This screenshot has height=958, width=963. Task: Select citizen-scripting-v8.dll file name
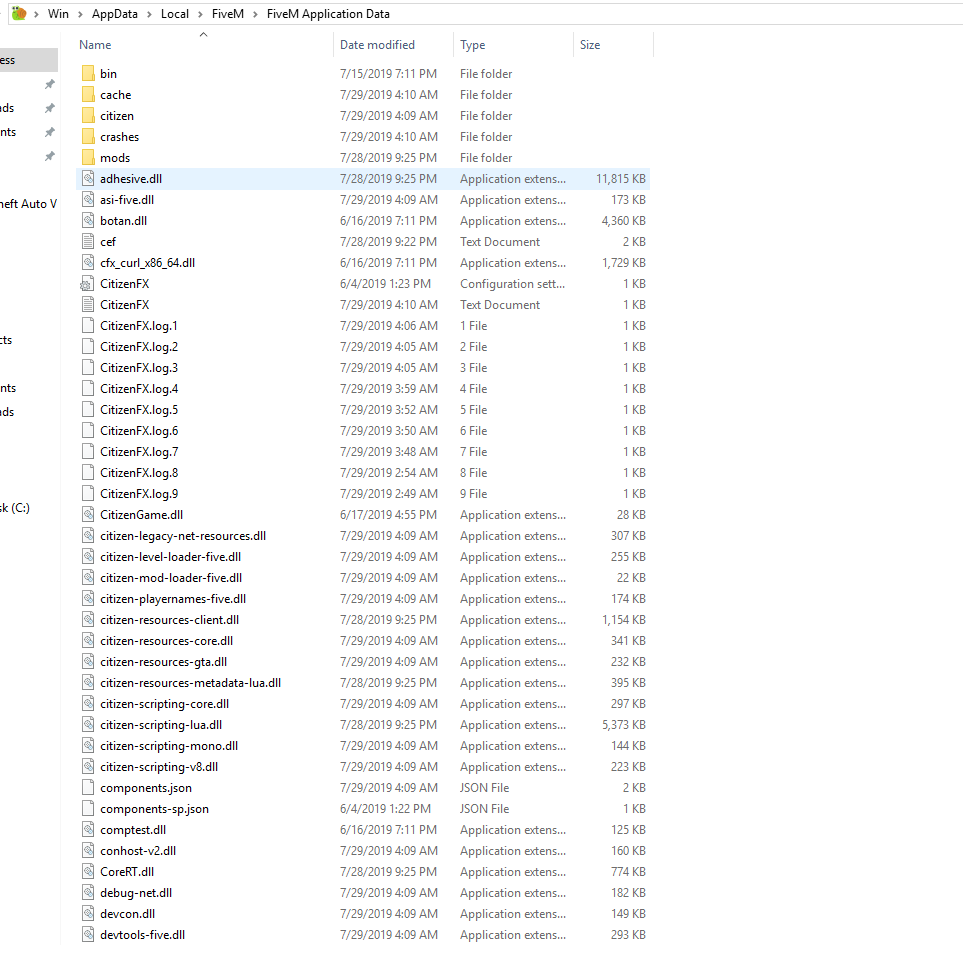(159, 766)
